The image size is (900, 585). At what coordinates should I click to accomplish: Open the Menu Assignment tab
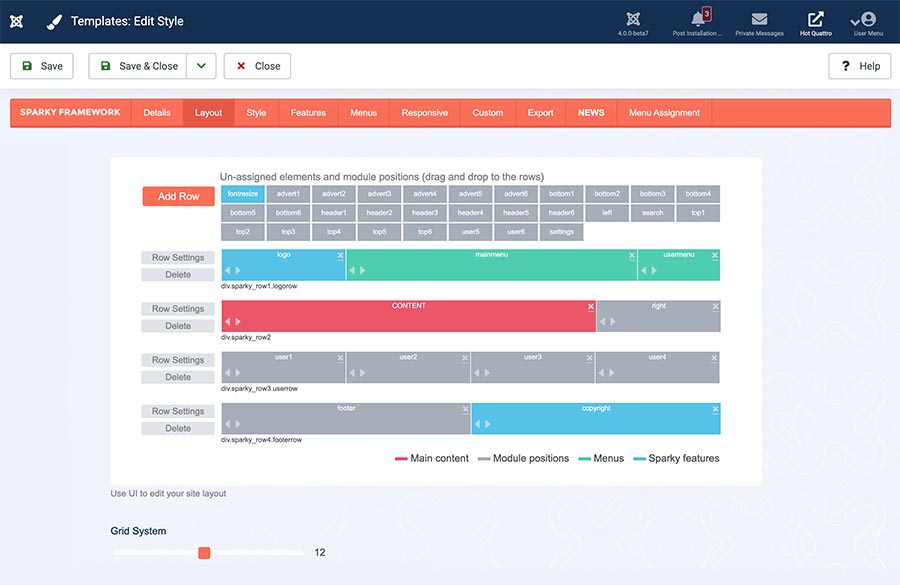click(664, 113)
